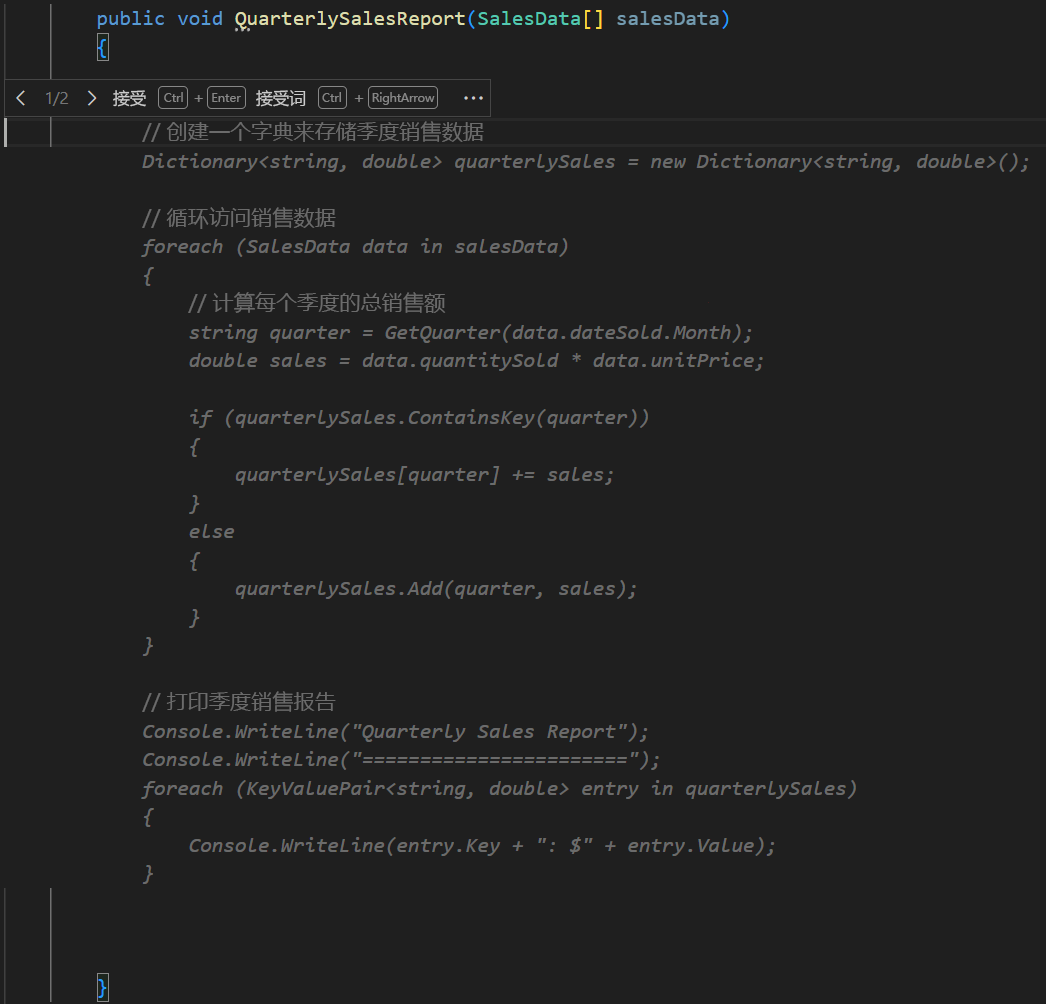Click the foreach KeyValuePair entry line

point(499,789)
